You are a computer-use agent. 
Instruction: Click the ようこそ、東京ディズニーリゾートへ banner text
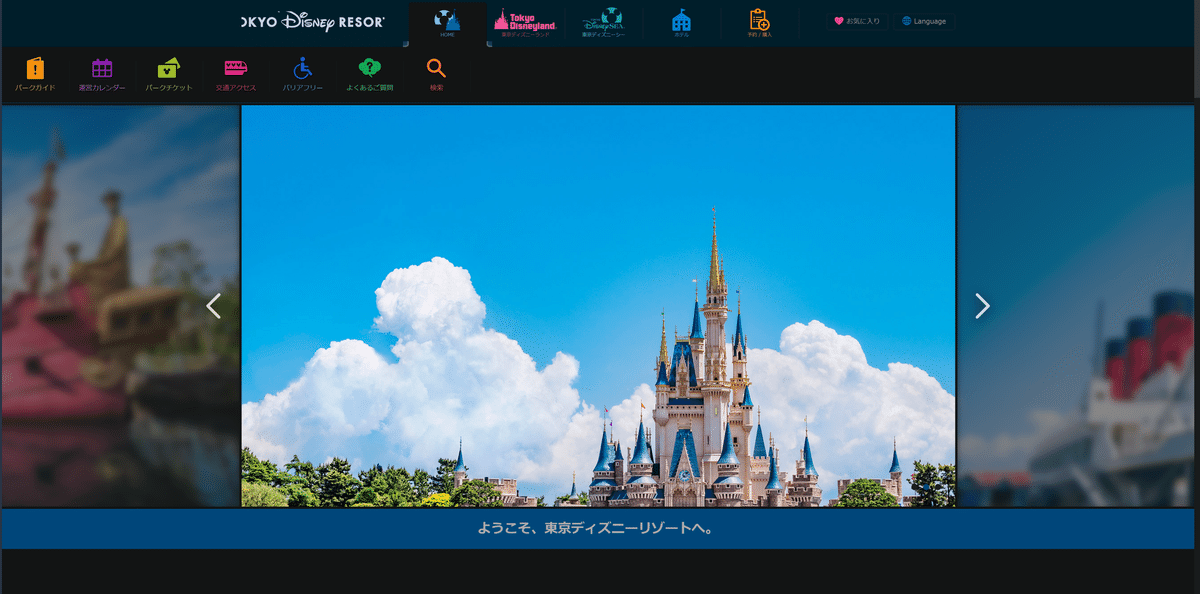[598, 528]
